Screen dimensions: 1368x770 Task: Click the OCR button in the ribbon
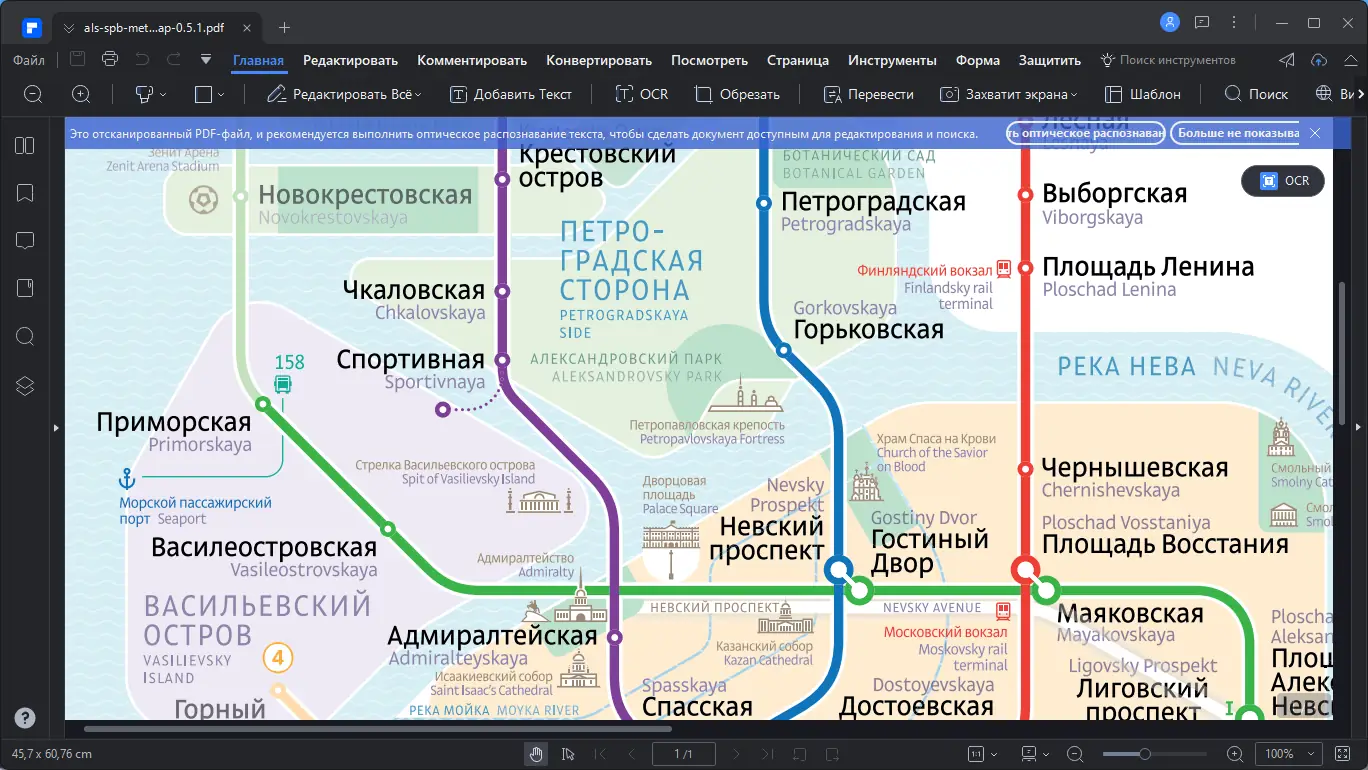[x=641, y=94]
